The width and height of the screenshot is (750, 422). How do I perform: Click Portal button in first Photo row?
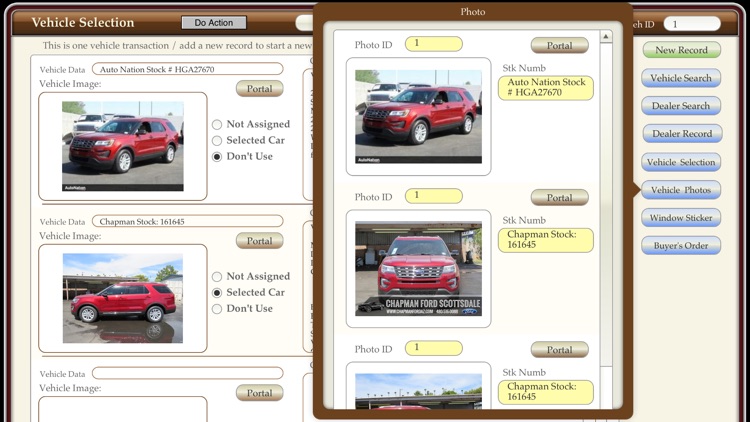[559, 45]
